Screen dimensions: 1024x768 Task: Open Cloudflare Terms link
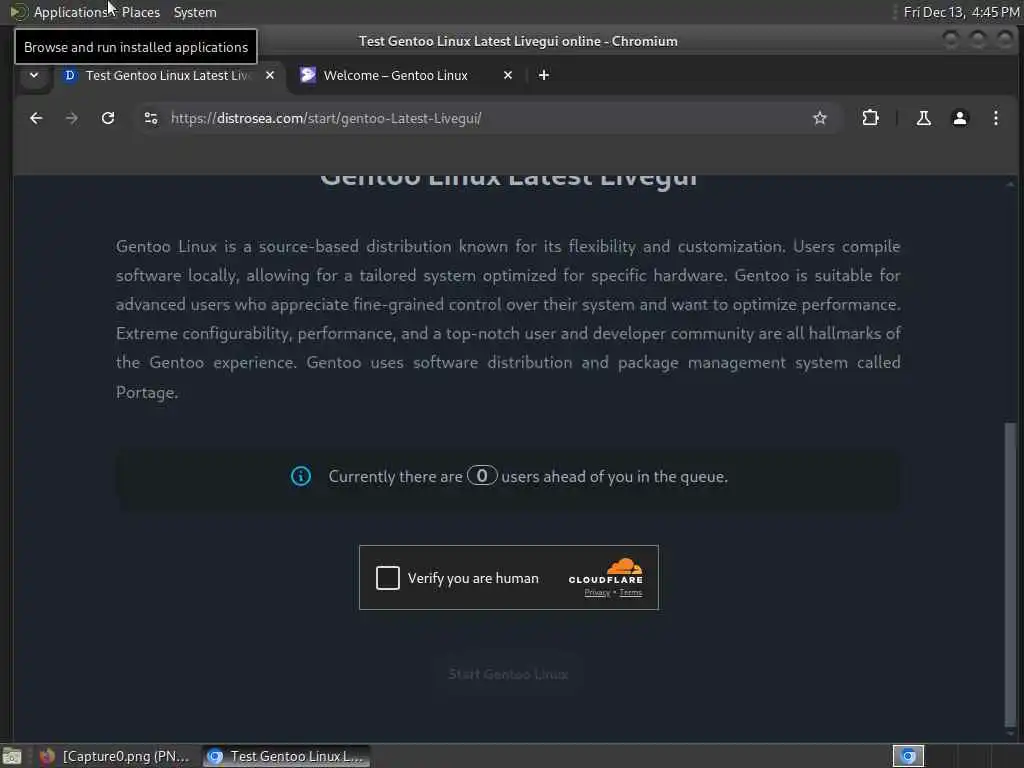[630, 592]
